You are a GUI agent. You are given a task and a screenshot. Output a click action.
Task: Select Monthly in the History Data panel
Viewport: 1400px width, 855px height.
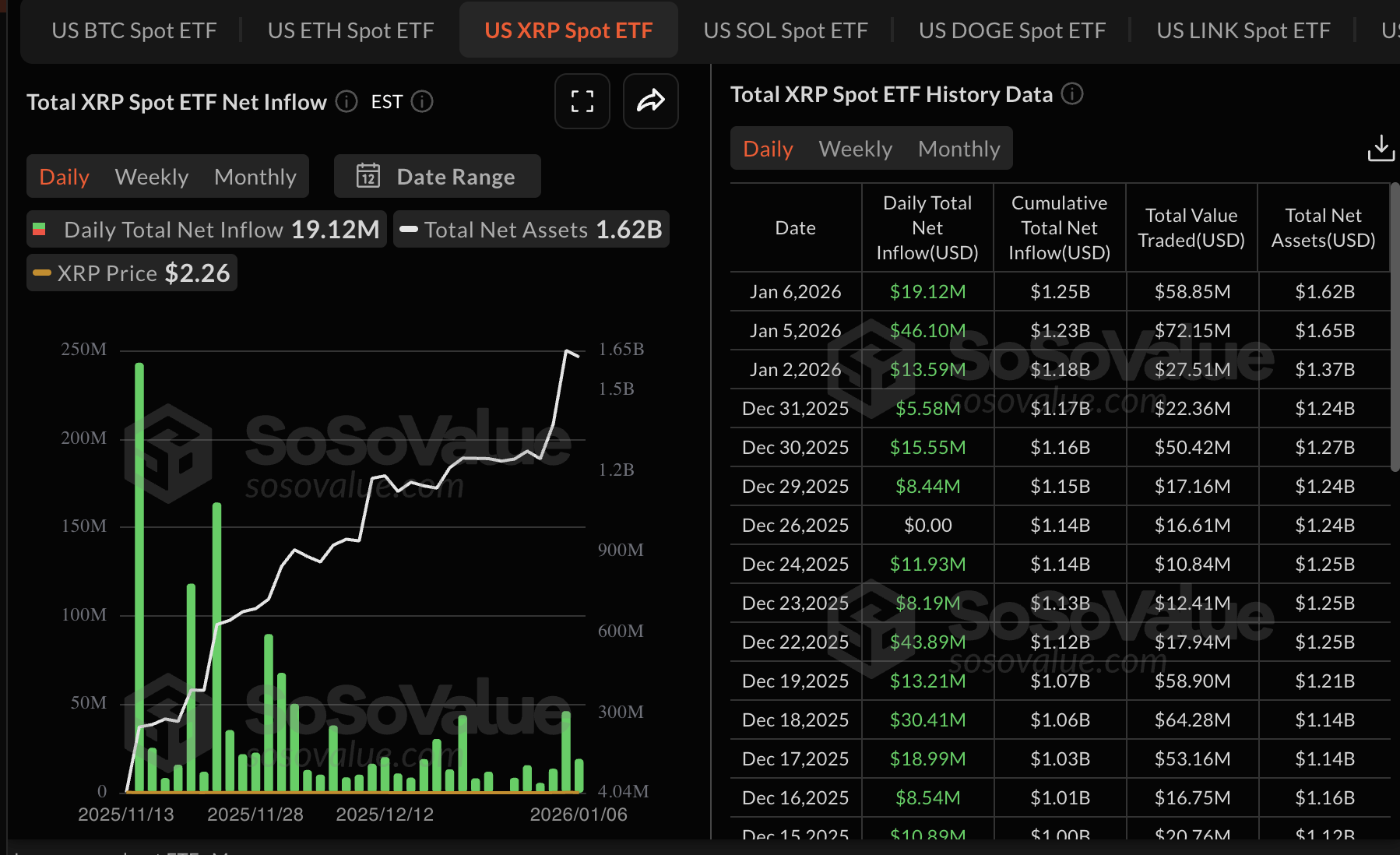tap(959, 148)
